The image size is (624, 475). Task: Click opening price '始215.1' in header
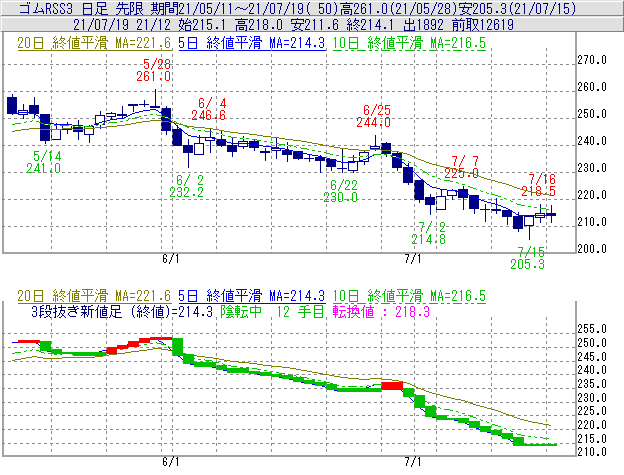(x=202, y=25)
